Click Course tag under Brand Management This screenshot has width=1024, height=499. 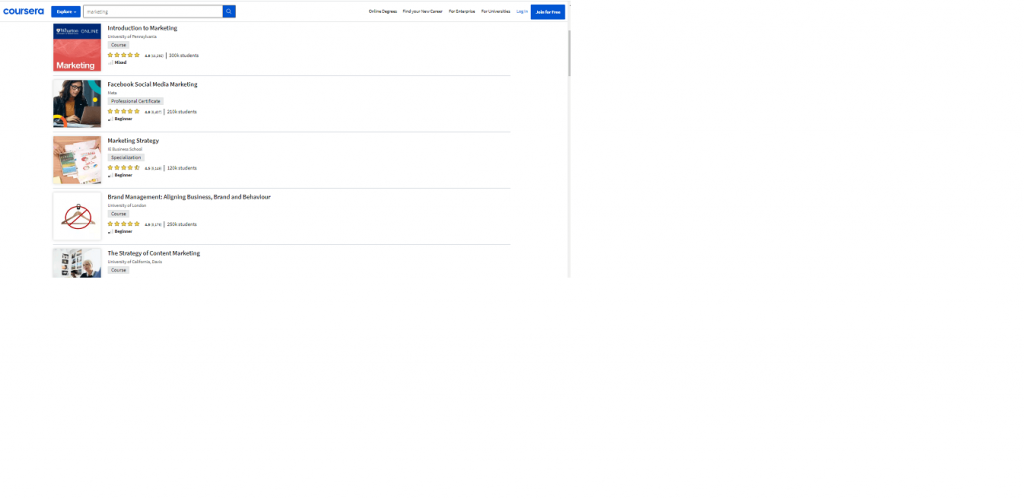pyautogui.click(x=118, y=214)
